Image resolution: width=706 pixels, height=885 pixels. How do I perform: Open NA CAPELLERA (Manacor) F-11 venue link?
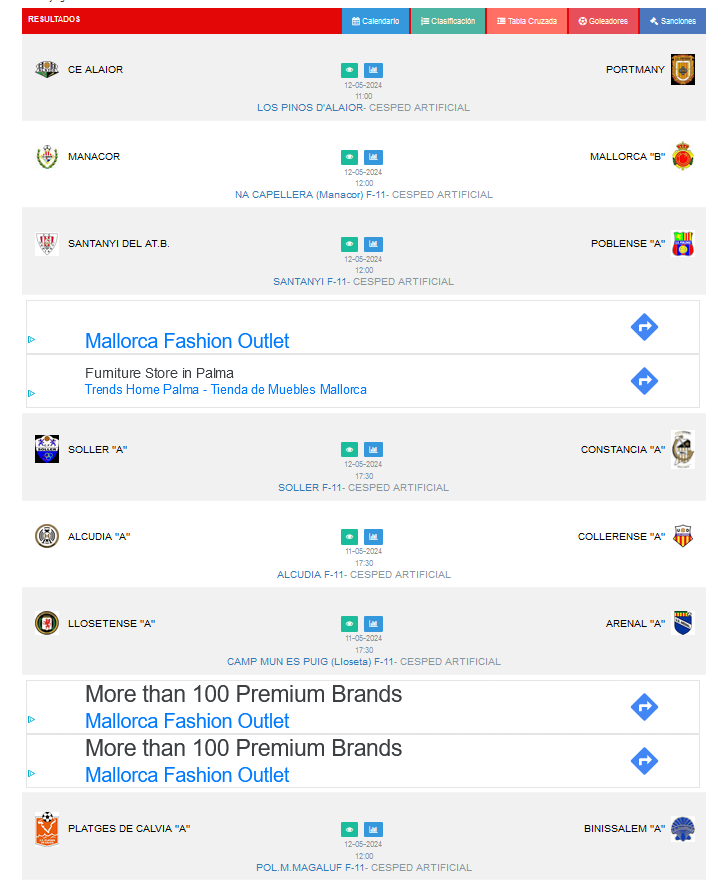310,195
